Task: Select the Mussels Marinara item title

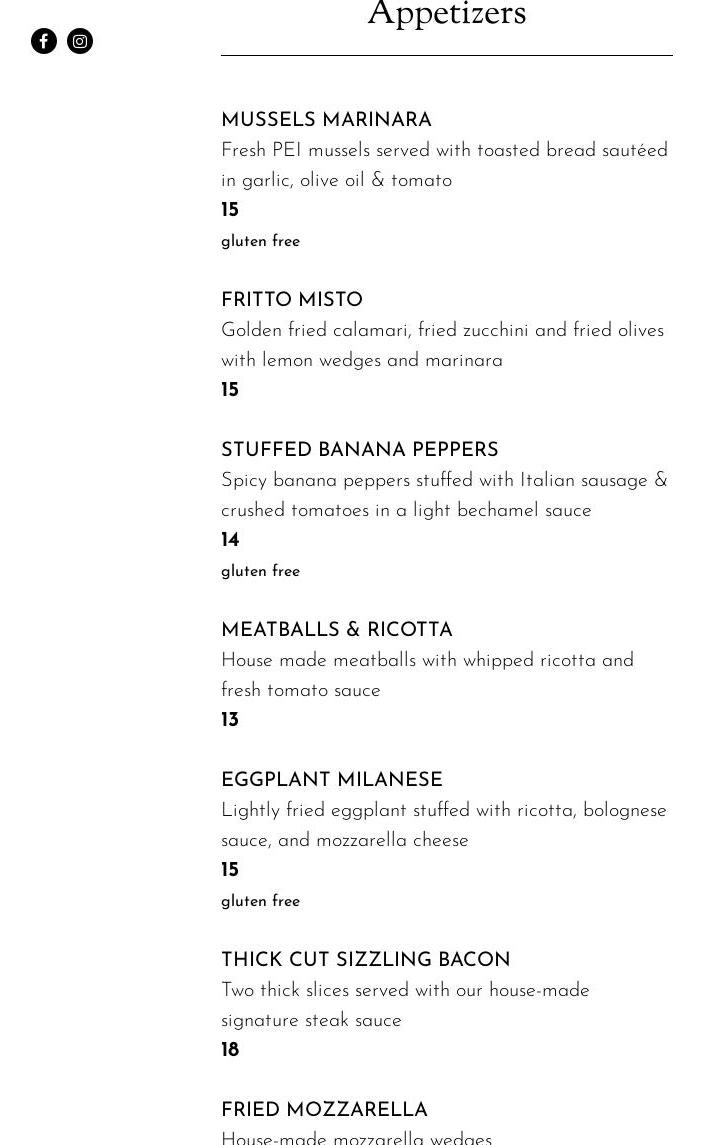Action: pyautogui.click(x=326, y=121)
